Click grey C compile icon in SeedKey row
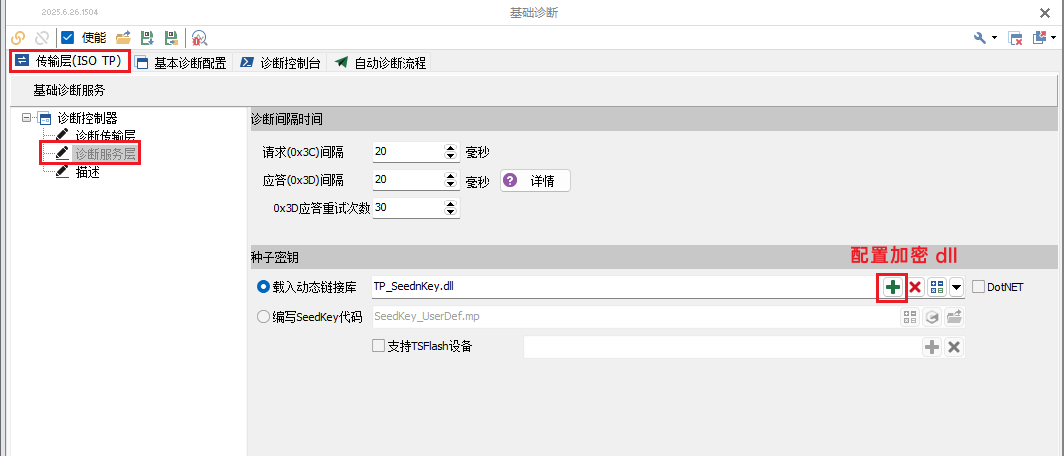 click(932, 317)
